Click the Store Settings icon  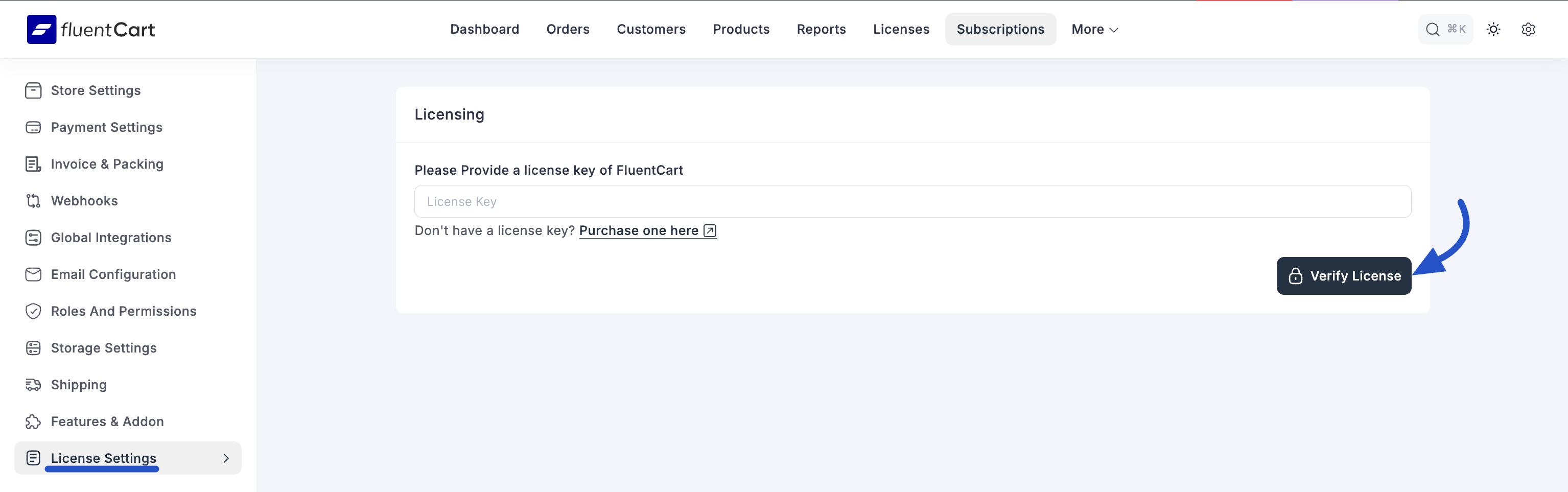[34, 91]
